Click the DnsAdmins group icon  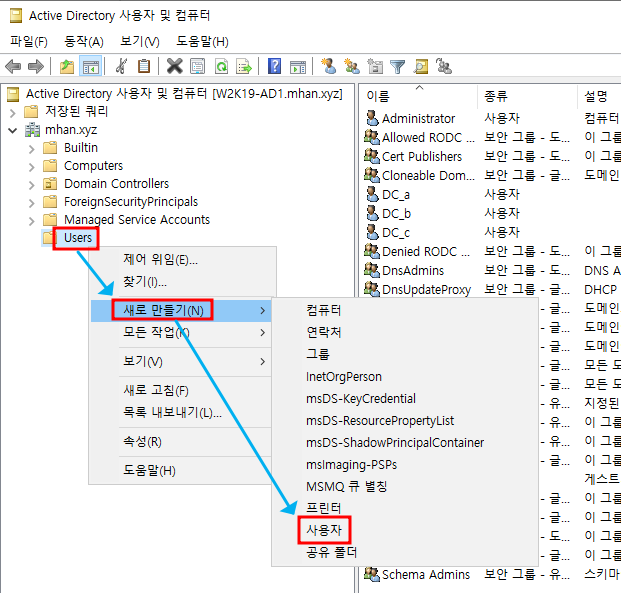point(371,270)
